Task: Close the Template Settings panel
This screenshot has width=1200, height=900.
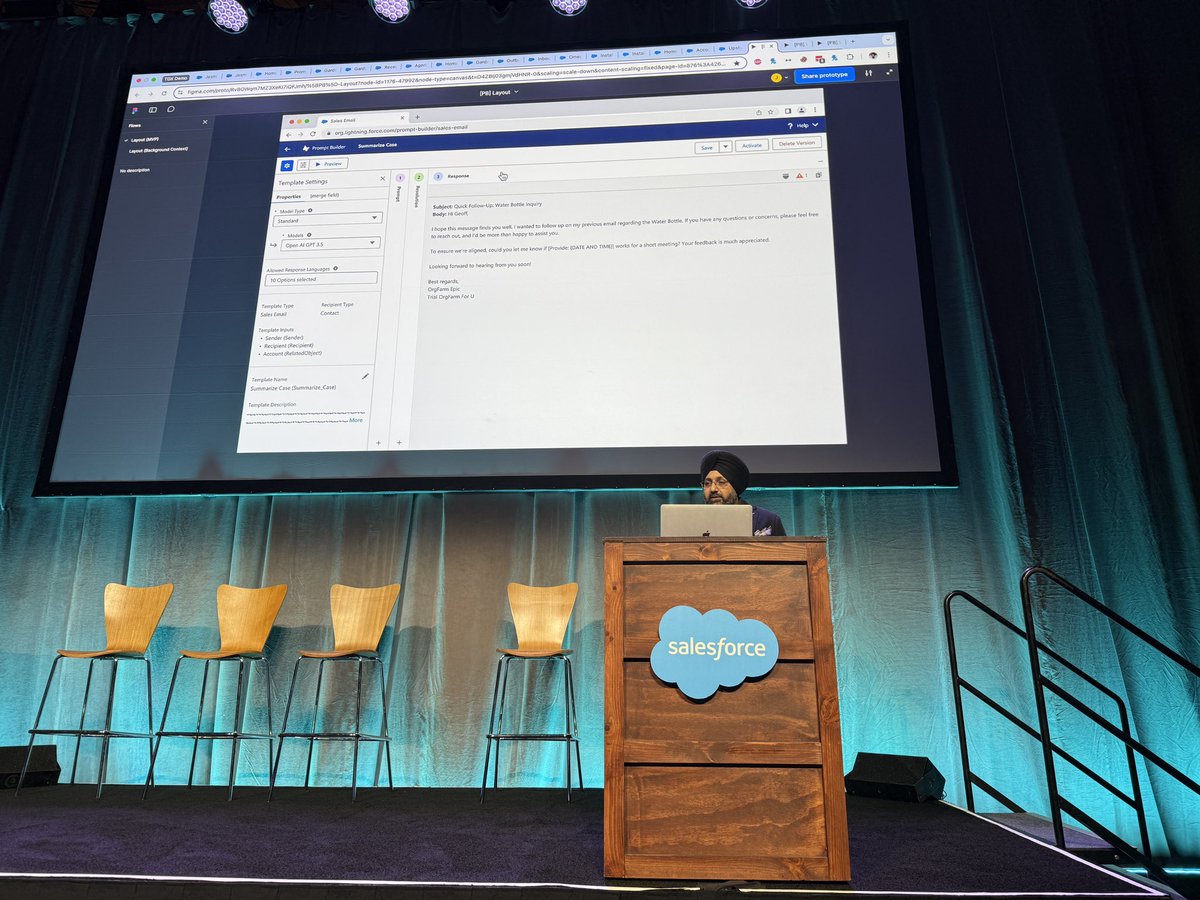Action: coord(384,180)
